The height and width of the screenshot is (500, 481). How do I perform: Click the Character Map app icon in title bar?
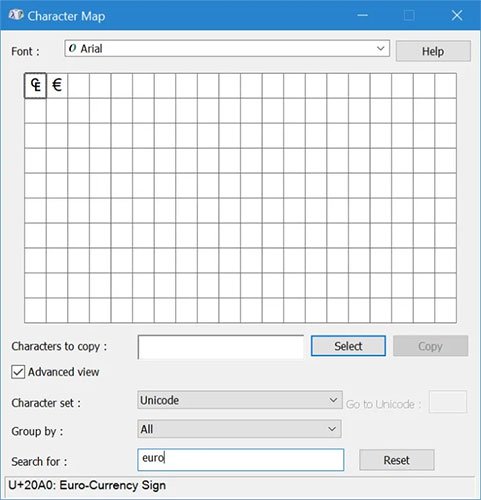(x=16, y=15)
